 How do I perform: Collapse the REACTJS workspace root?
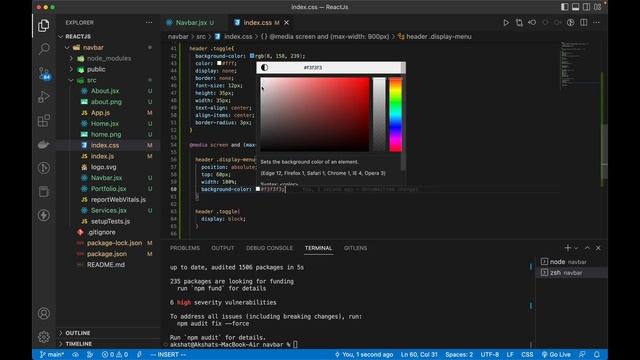click(61, 36)
